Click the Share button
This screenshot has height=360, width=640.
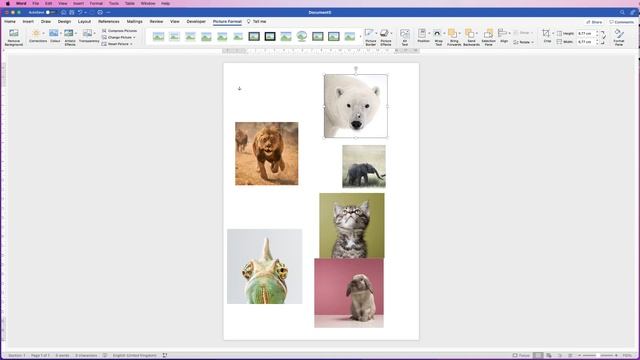tap(594, 22)
